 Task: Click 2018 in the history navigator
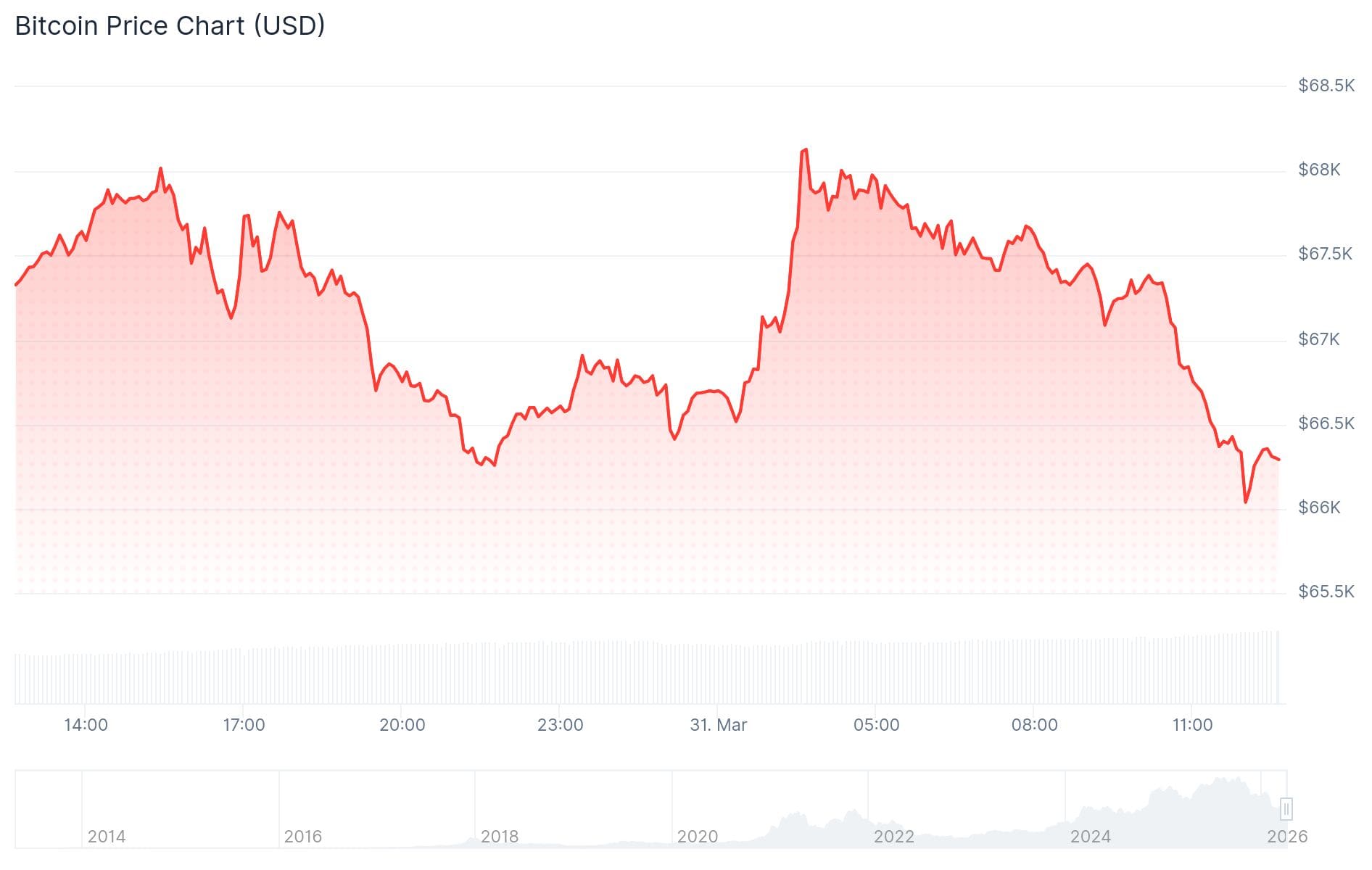click(500, 837)
